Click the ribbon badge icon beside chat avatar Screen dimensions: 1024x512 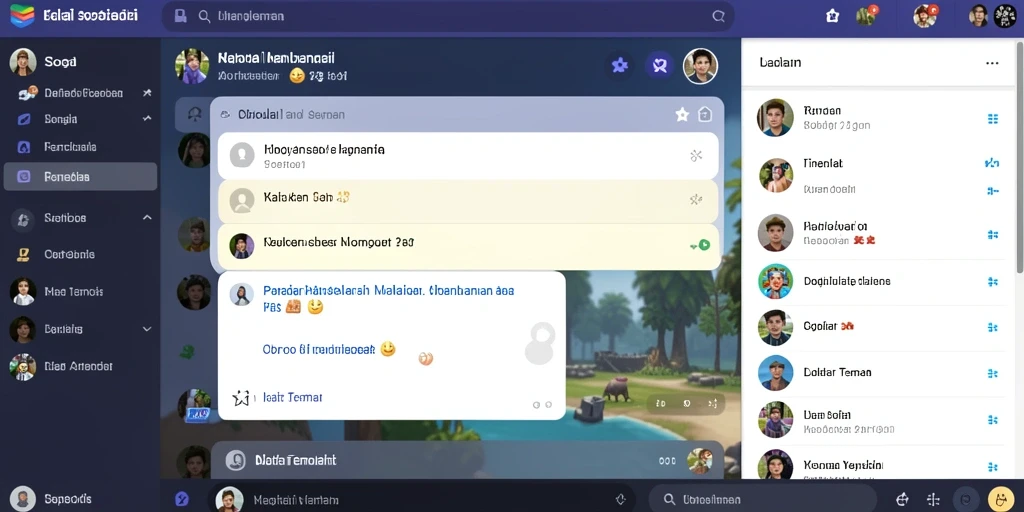point(659,65)
